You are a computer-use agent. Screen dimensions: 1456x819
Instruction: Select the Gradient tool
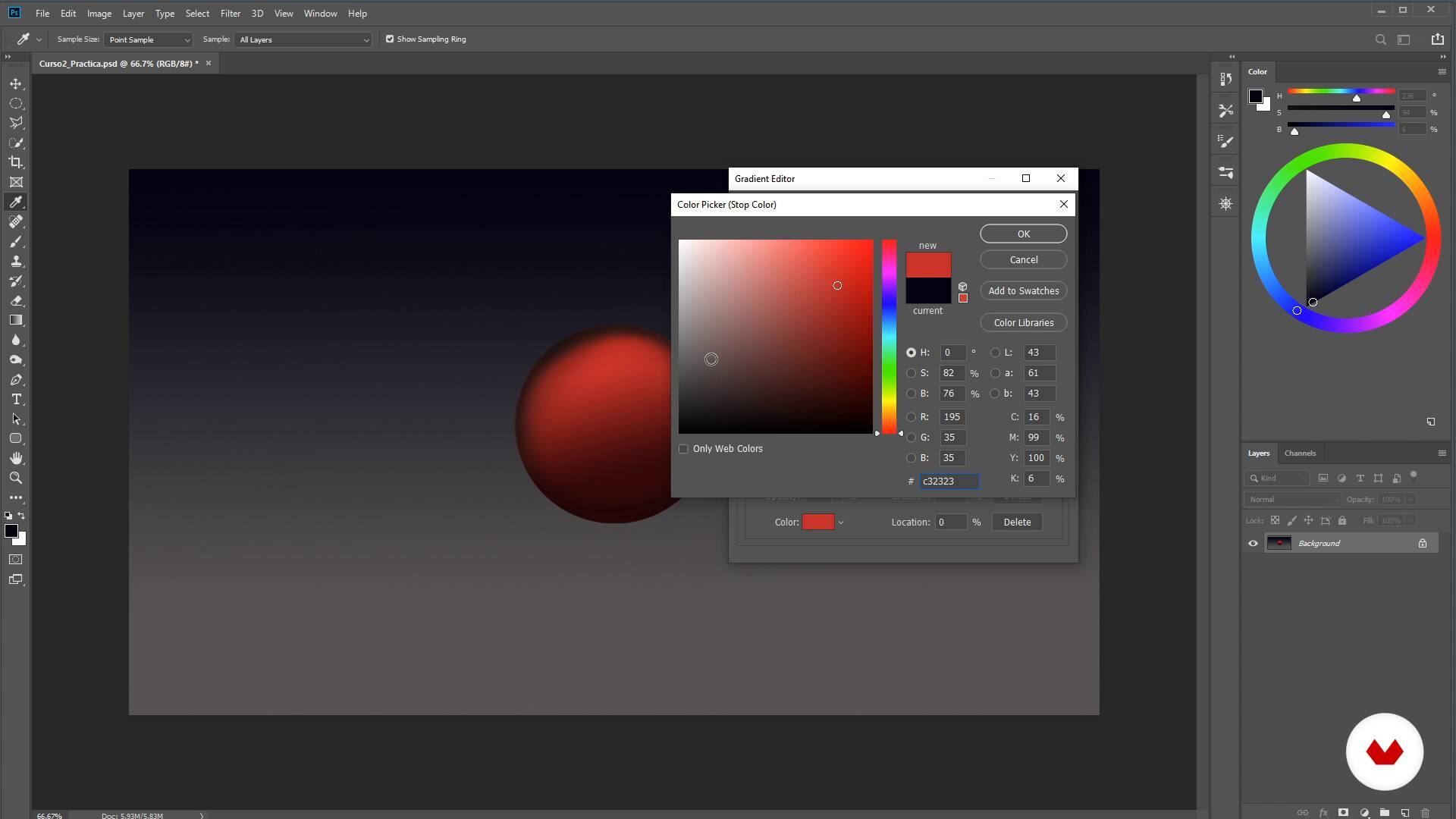click(x=16, y=320)
